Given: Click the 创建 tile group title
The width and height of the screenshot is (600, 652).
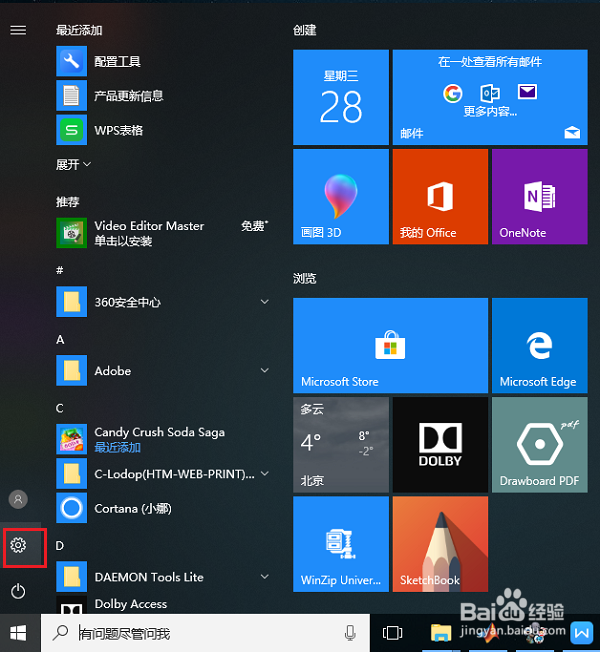Looking at the screenshot, I should (x=305, y=30).
